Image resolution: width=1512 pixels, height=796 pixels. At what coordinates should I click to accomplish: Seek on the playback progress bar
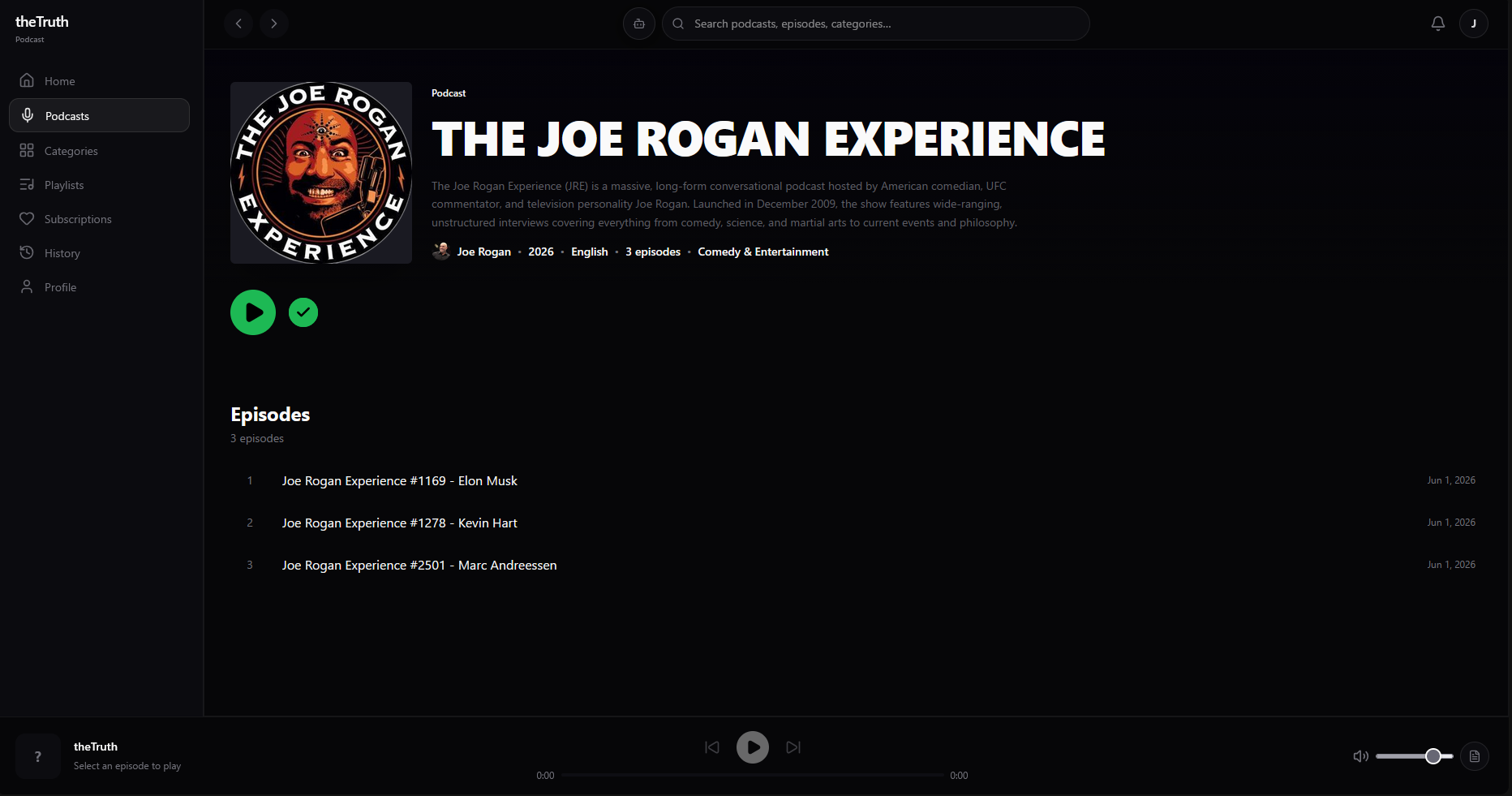point(753,775)
